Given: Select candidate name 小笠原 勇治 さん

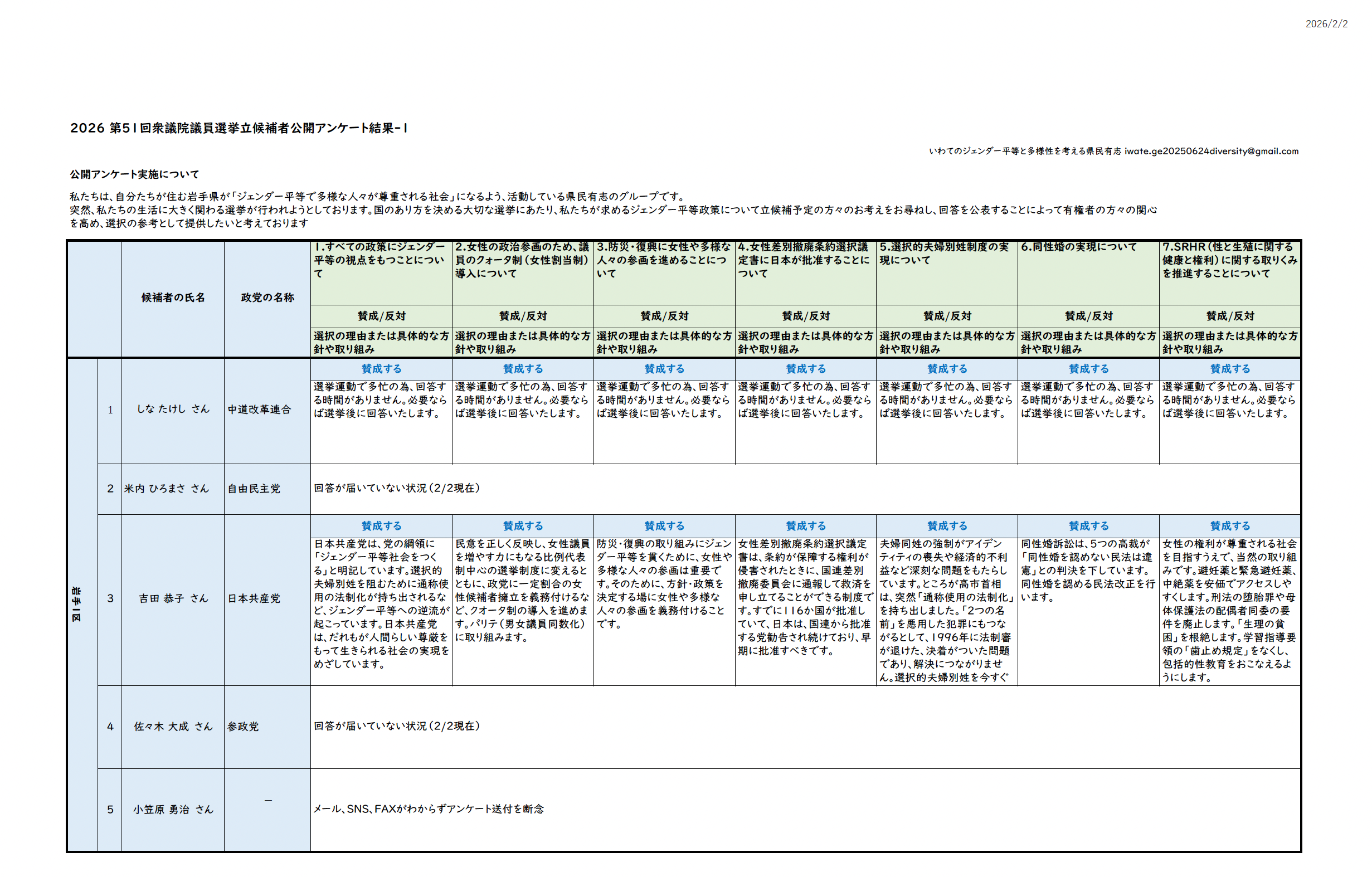Looking at the screenshot, I should click(173, 809).
